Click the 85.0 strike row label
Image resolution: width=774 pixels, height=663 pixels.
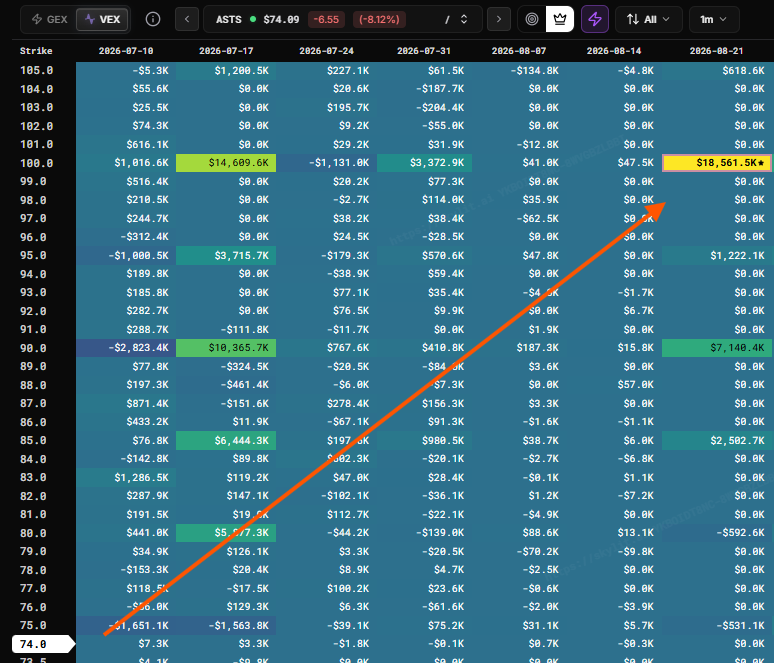click(33, 440)
